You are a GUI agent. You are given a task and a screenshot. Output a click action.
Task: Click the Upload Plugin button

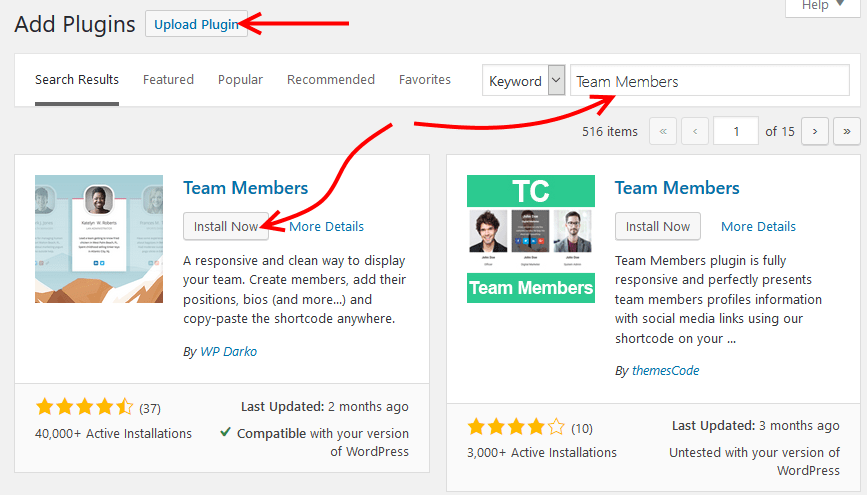[196, 24]
